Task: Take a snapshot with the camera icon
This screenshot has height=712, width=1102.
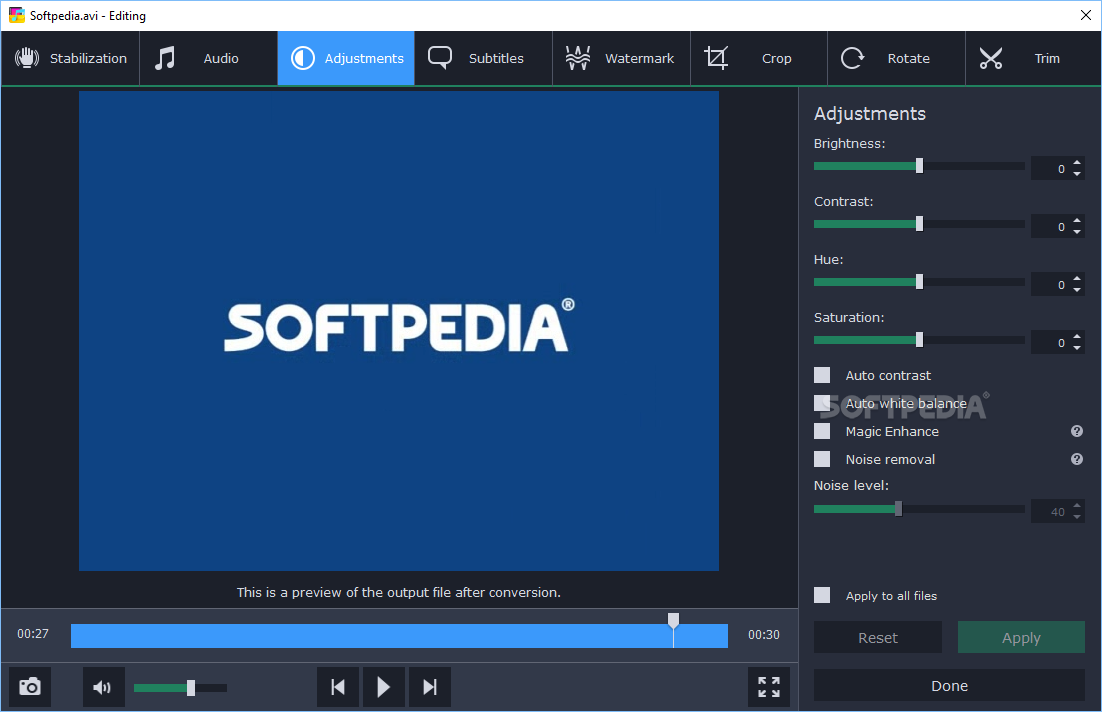Action: coord(30,687)
